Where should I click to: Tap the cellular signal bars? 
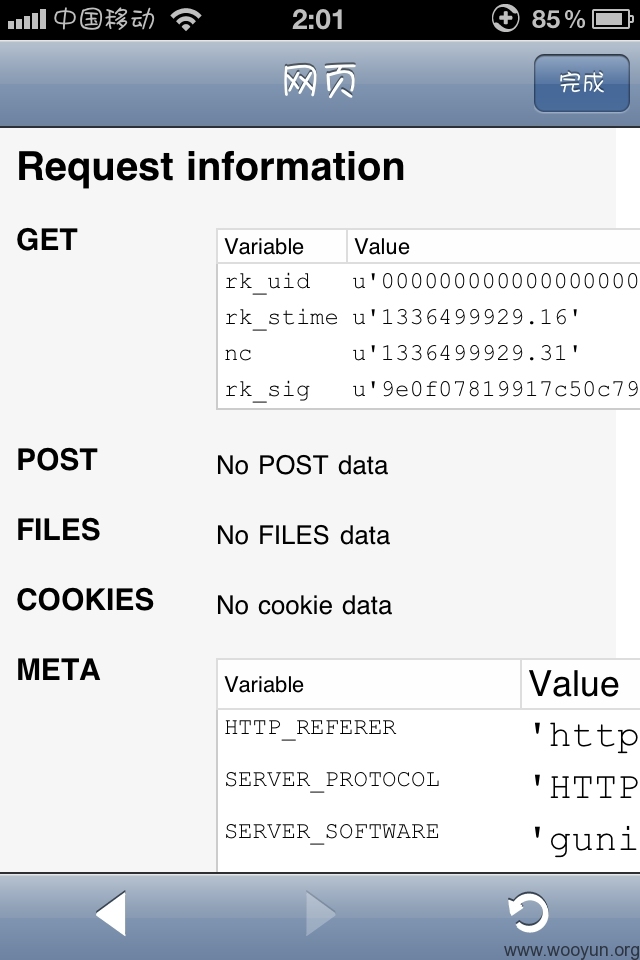click(x=26, y=20)
